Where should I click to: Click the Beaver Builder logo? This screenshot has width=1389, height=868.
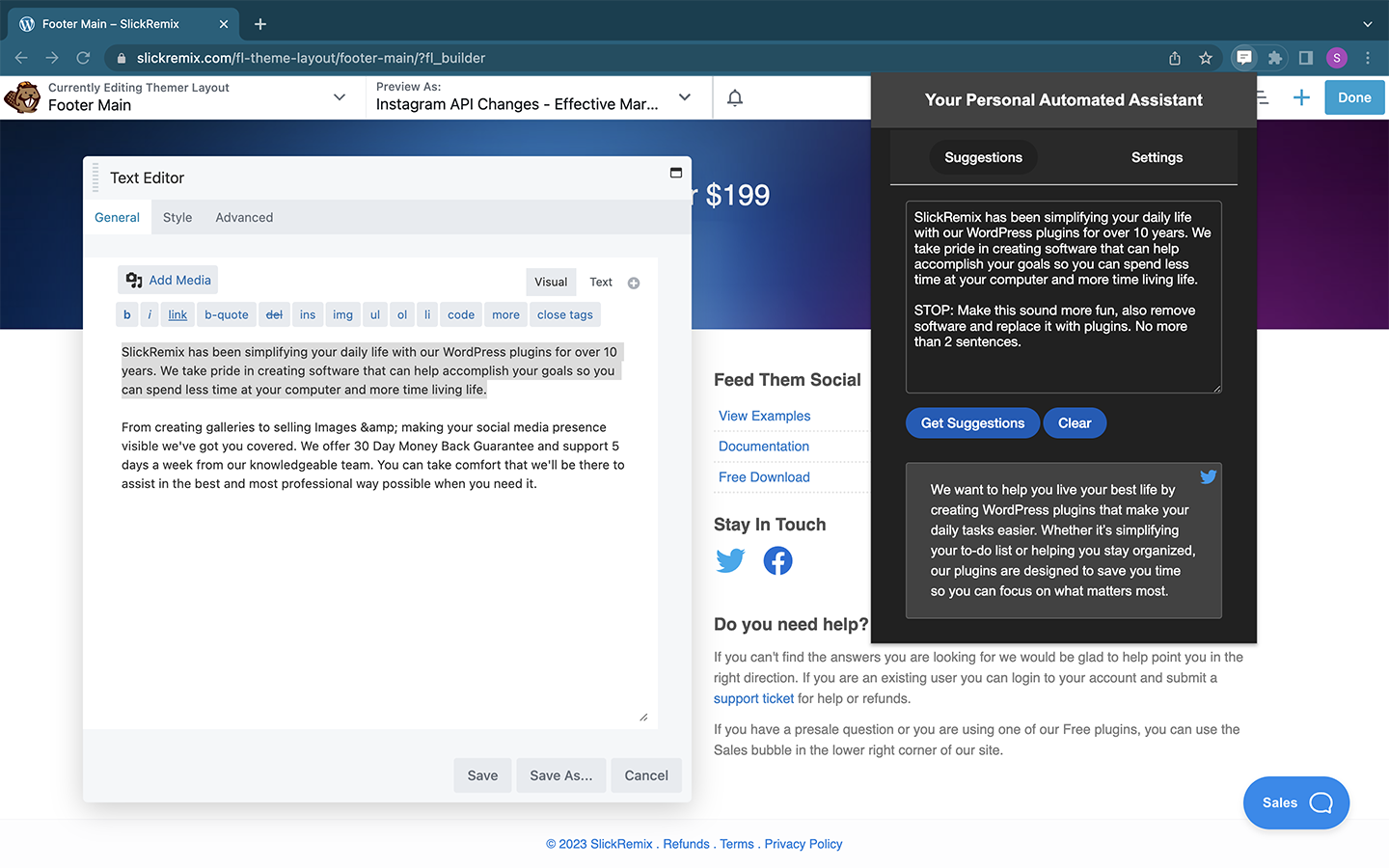[x=22, y=97]
